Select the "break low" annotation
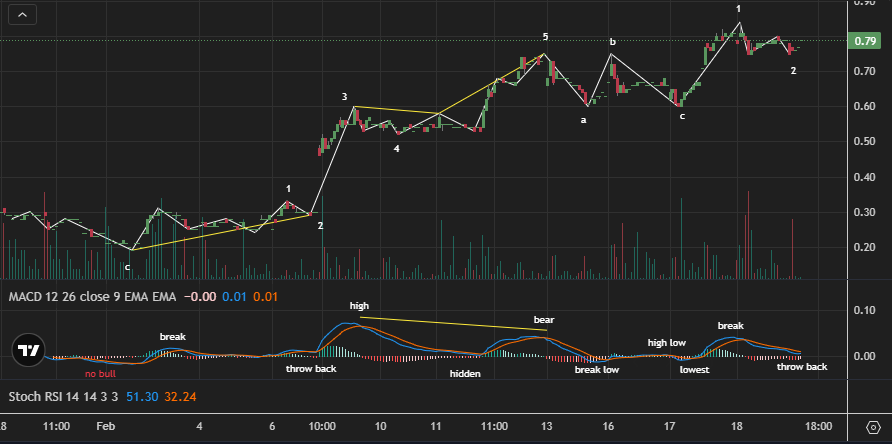The height and width of the screenshot is (444, 892). click(597, 369)
